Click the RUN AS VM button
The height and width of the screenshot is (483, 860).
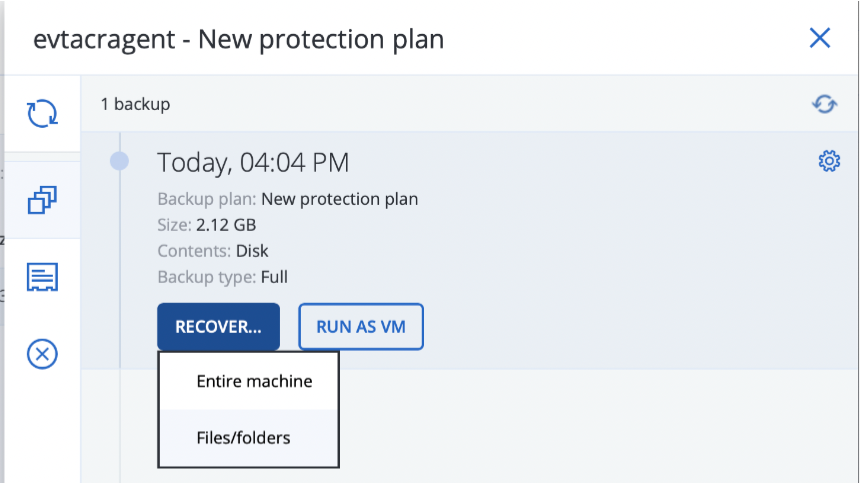tap(361, 327)
